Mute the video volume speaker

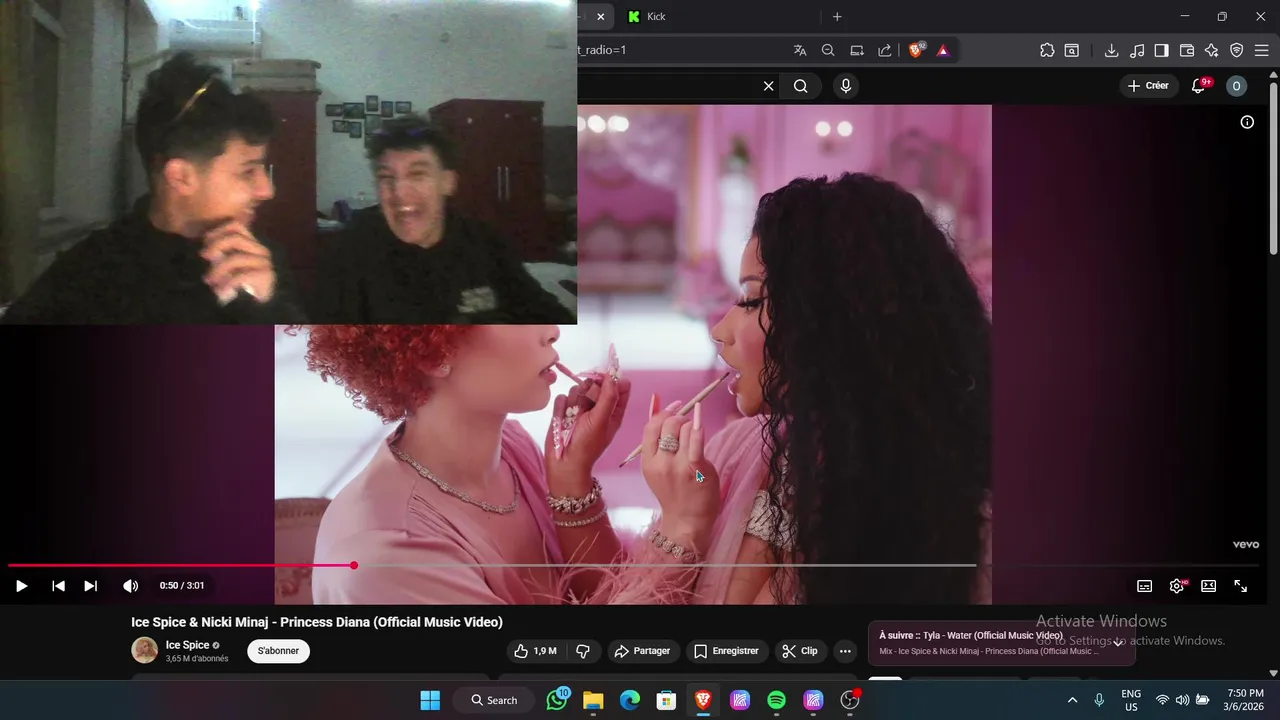click(130, 586)
